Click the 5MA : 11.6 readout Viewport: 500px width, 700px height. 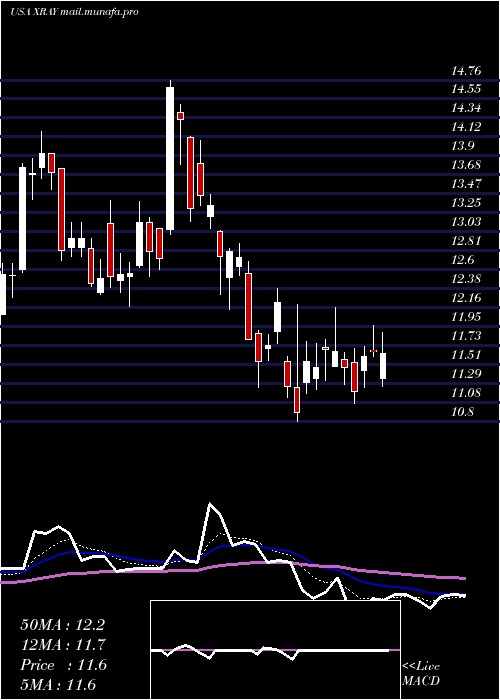[x=58, y=685]
